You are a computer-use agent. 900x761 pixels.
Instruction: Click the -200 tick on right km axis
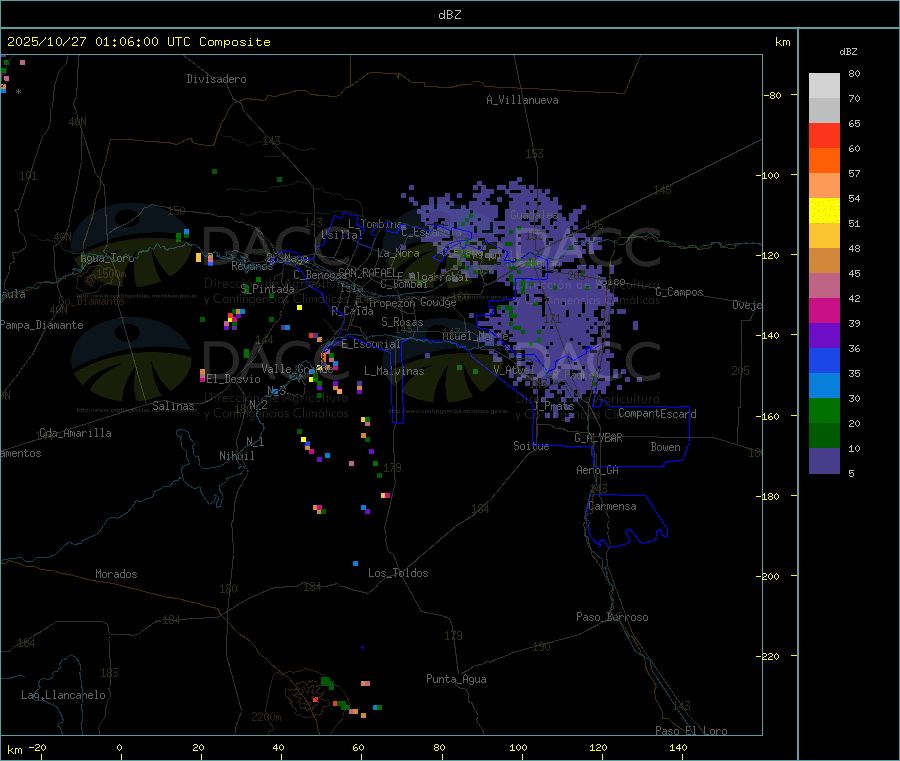775,576
